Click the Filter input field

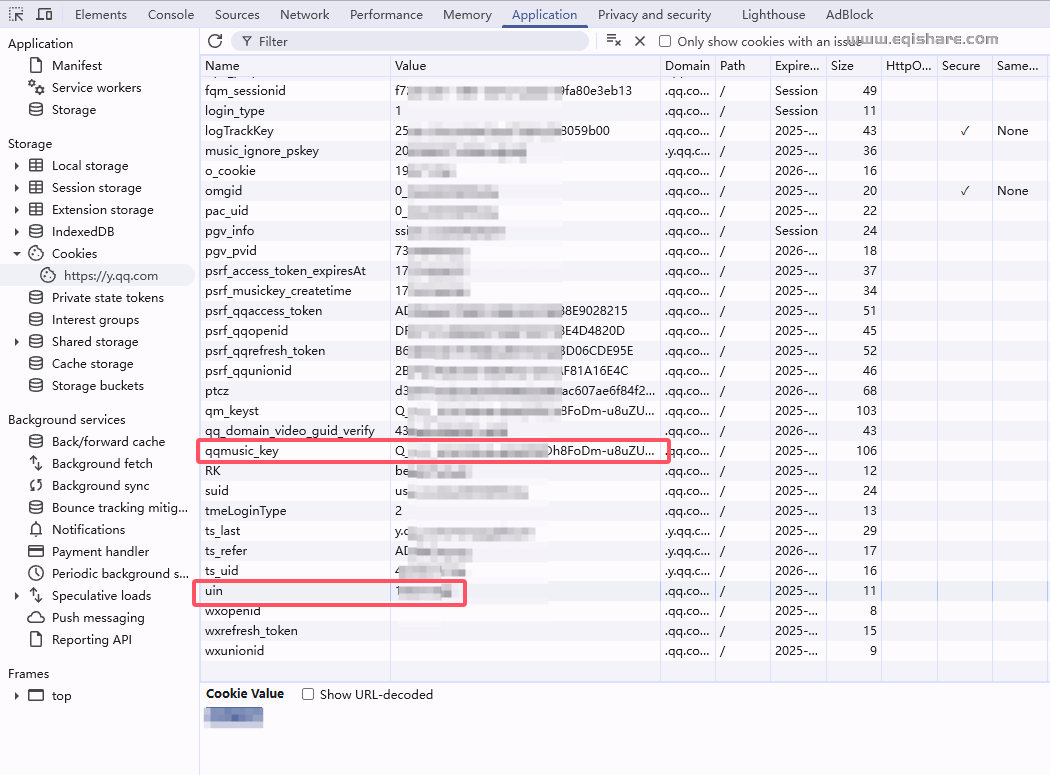point(420,42)
